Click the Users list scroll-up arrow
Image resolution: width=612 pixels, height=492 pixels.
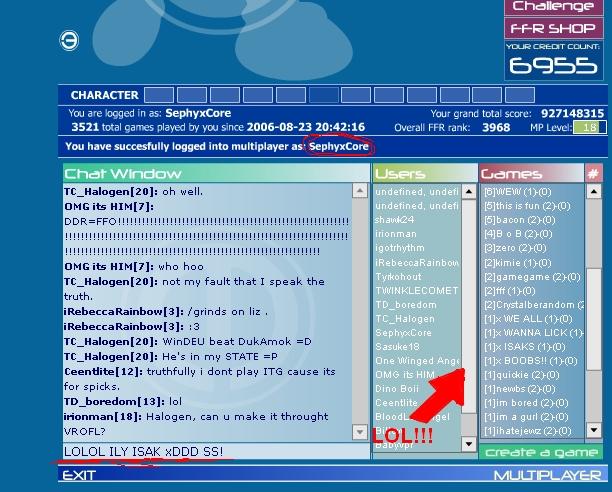tap(468, 192)
